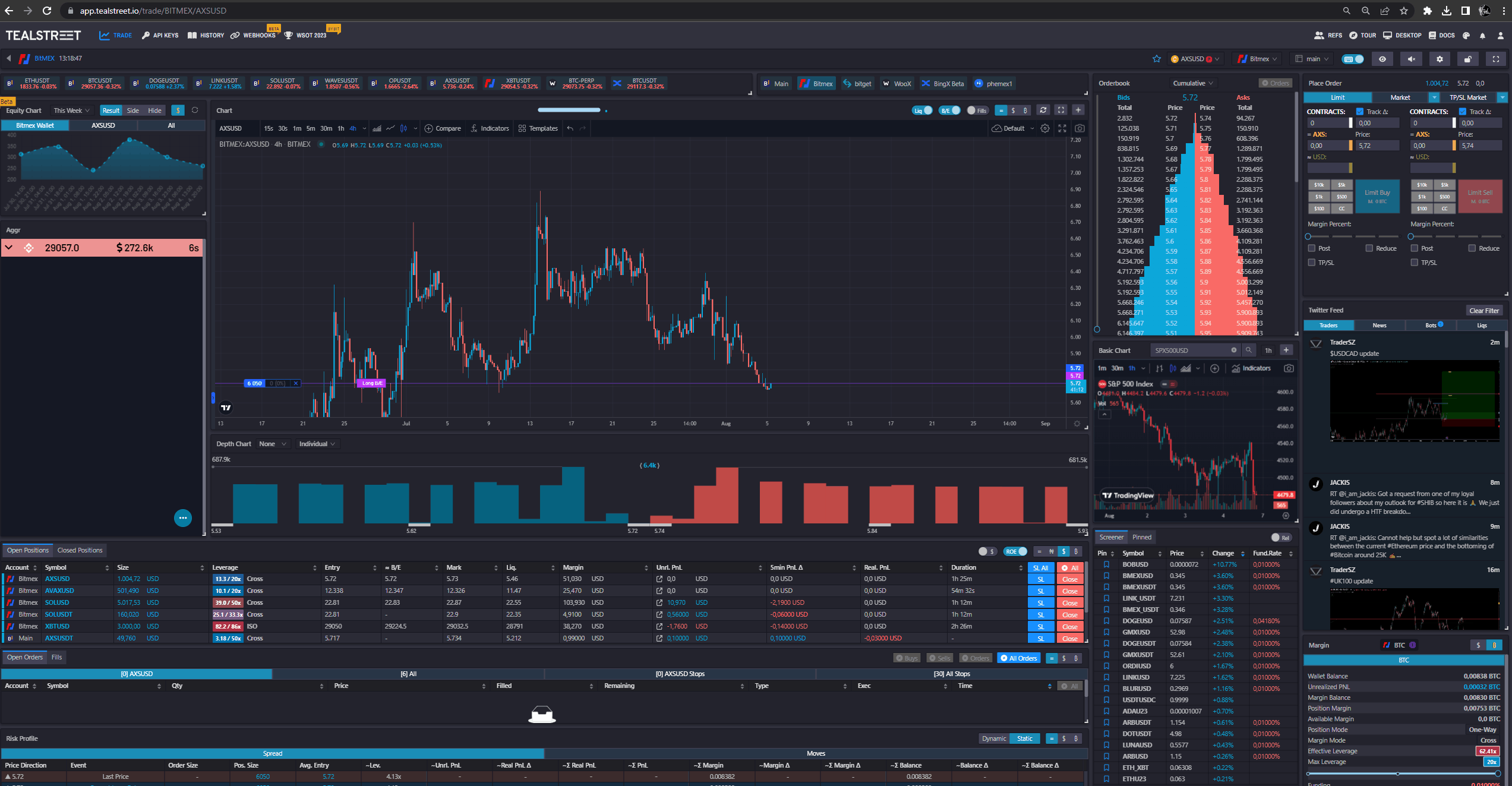Open Individual depth dropdown

click(x=317, y=444)
